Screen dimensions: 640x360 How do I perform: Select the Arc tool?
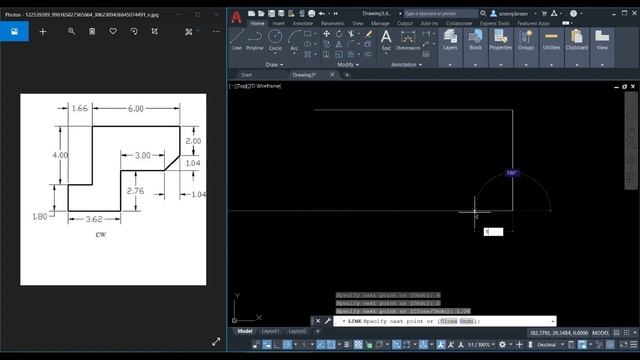coord(294,40)
